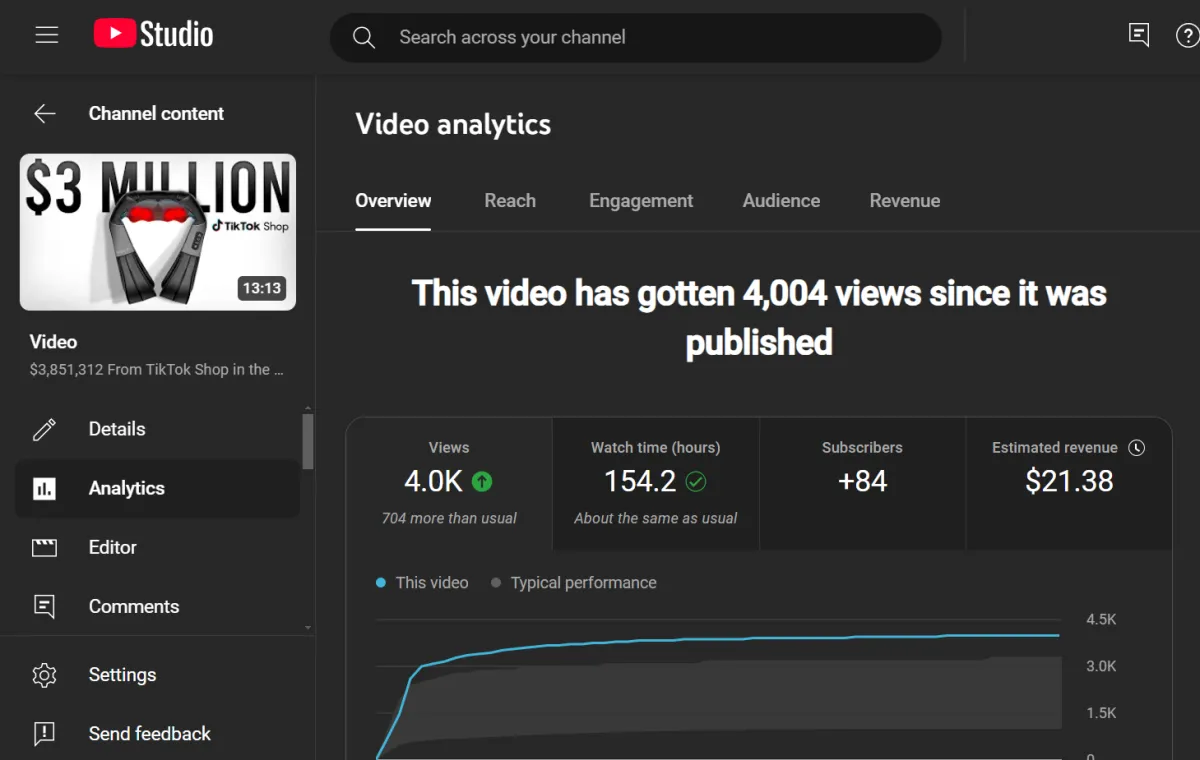Open the Help question mark icon
Image resolution: width=1200 pixels, height=760 pixels.
pos(1187,36)
